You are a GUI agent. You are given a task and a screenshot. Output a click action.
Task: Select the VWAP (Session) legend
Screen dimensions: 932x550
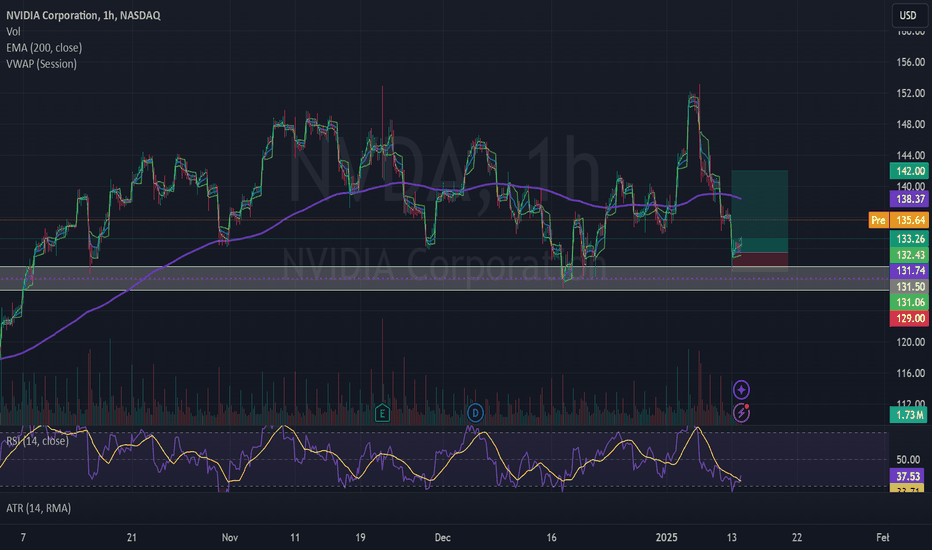(x=42, y=64)
